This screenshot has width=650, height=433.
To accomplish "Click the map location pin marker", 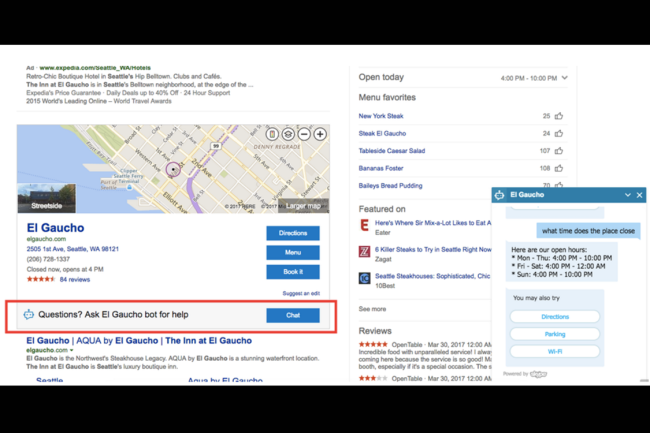I will 173,169.
